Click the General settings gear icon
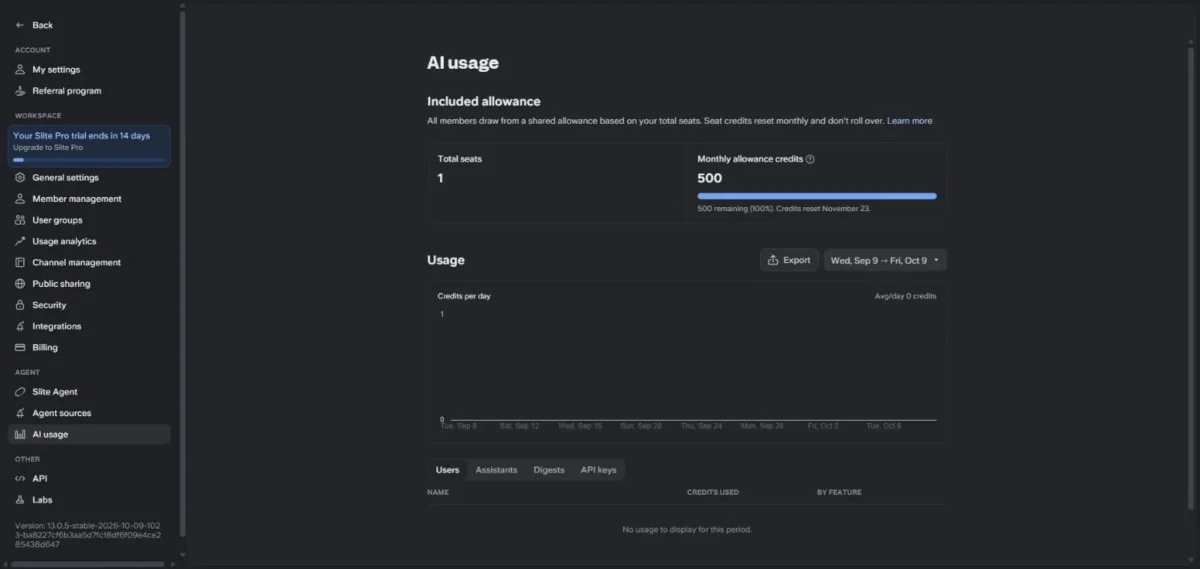Viewport: 1200px width, 569px height. 20,178
